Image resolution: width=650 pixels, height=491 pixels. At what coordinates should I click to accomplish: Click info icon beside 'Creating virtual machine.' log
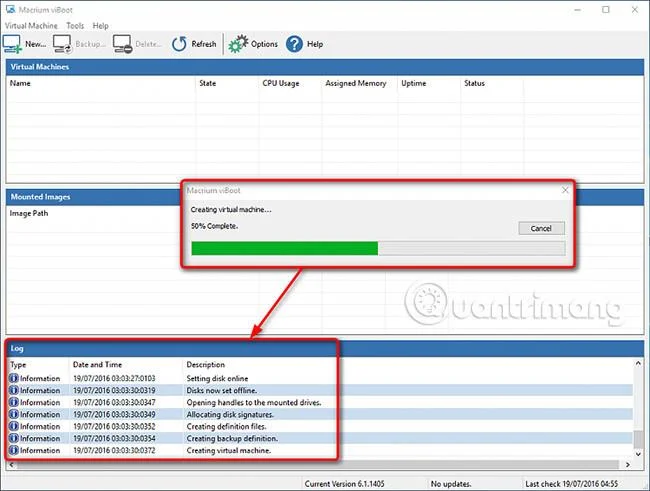(14, 450)
